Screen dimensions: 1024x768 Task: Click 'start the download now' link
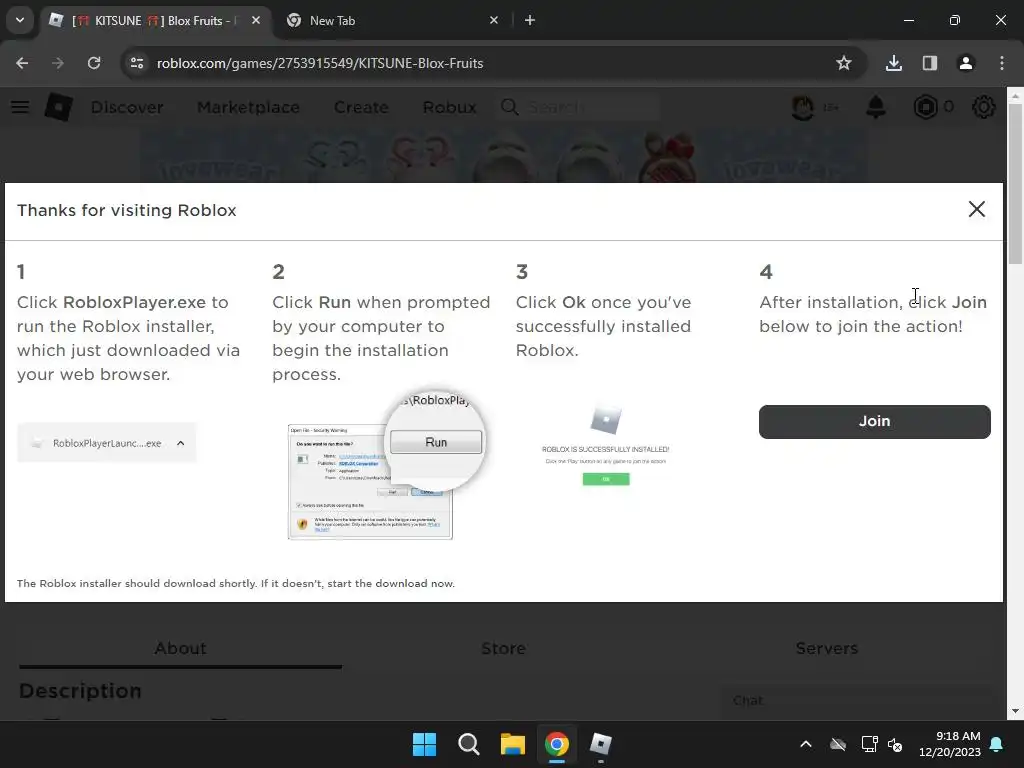click(x=390, y=583)
